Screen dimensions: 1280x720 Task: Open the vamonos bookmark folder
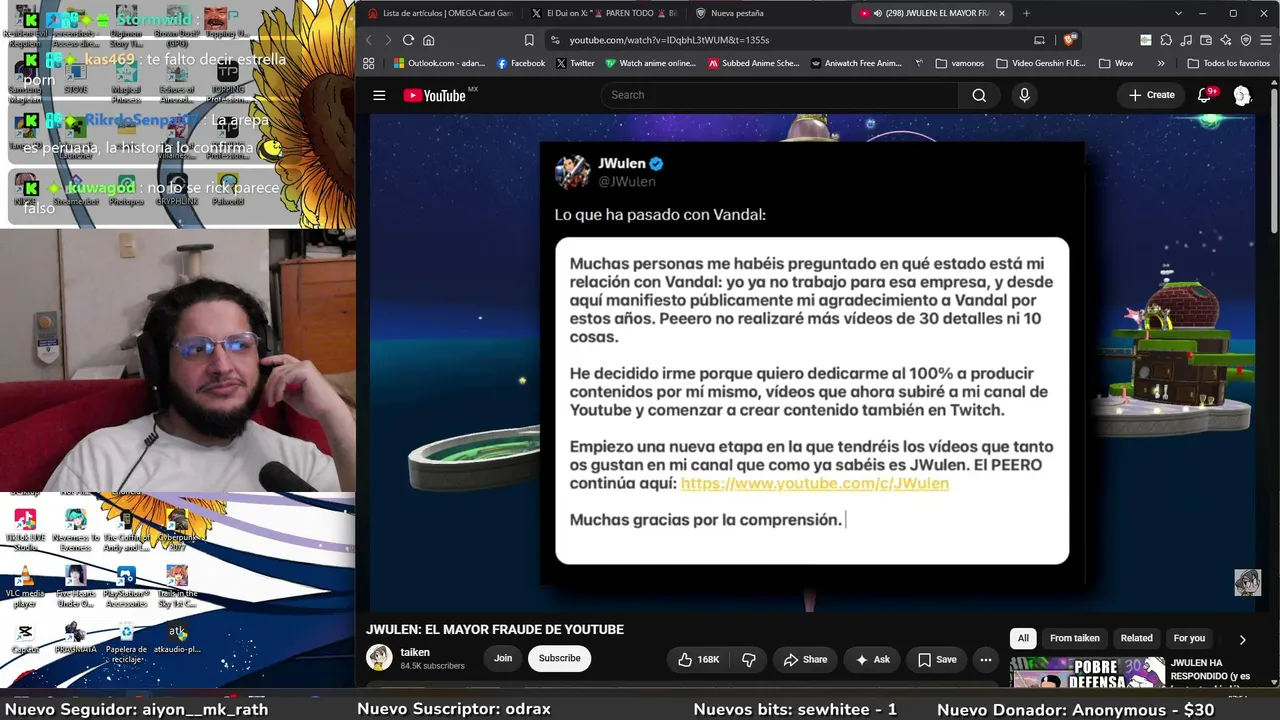pyautogui.click(x=960, y=63)
